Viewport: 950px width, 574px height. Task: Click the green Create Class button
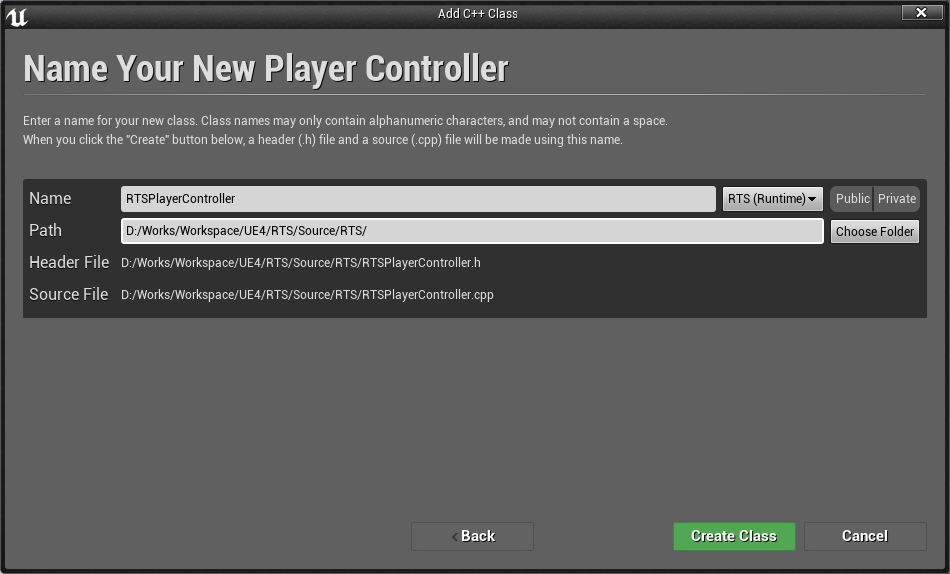(x=734, y=536)
